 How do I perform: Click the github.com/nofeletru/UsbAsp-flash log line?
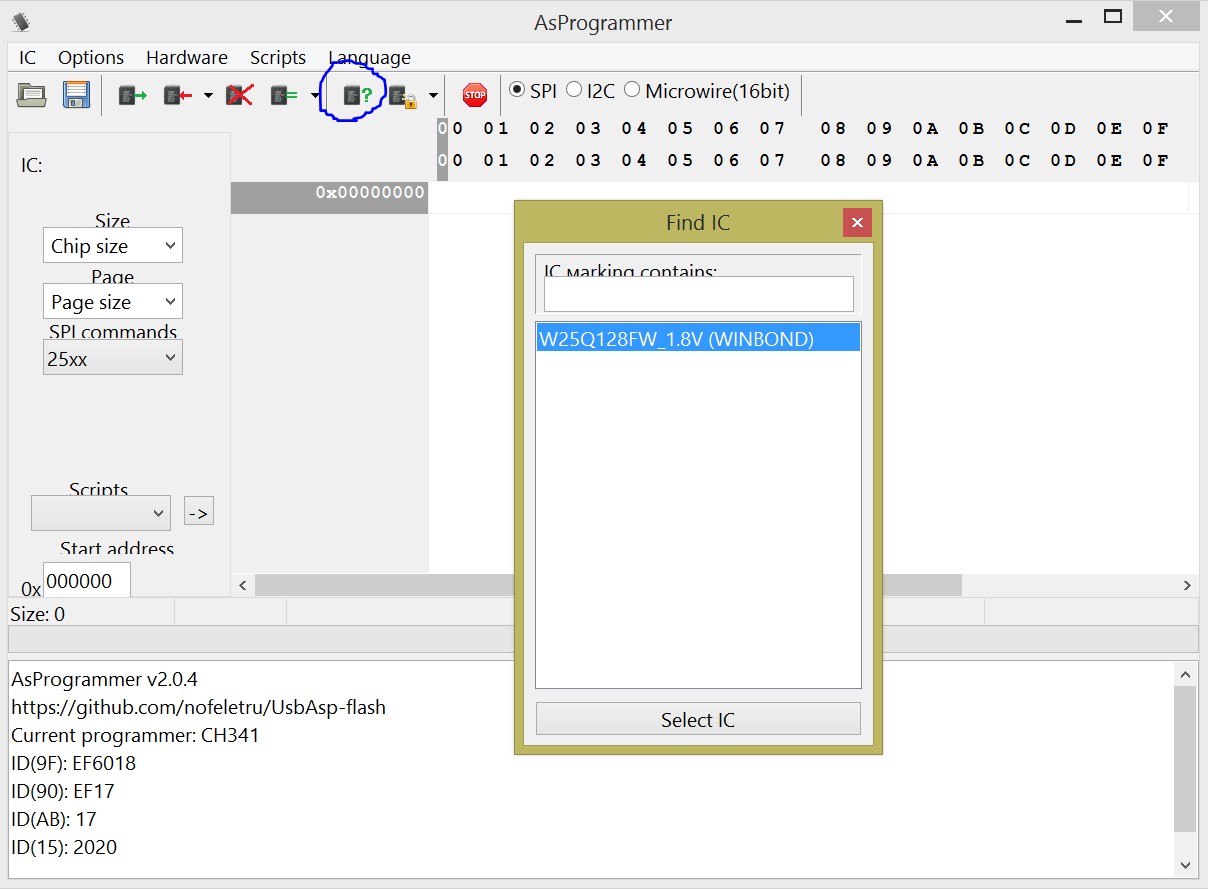tap(198, 707)
